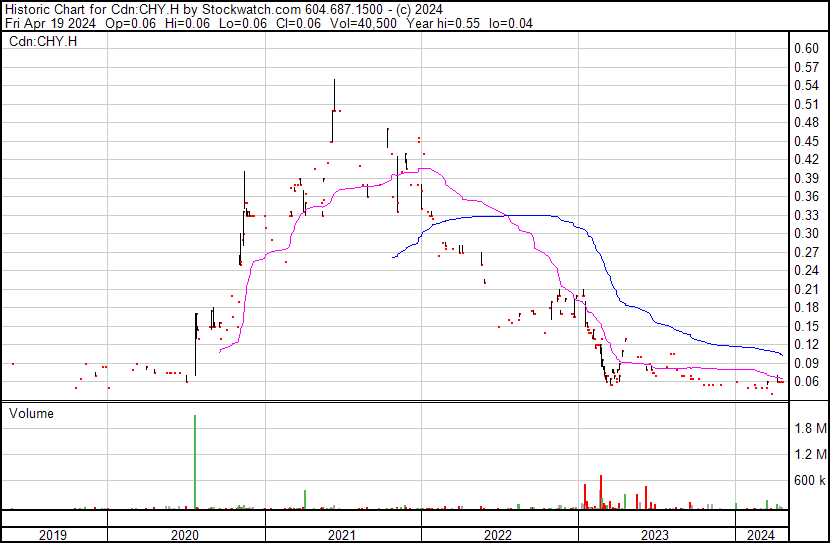830x543 pixels.
Task: Click the 2021 year label on time axis
Action: [342, 535]
